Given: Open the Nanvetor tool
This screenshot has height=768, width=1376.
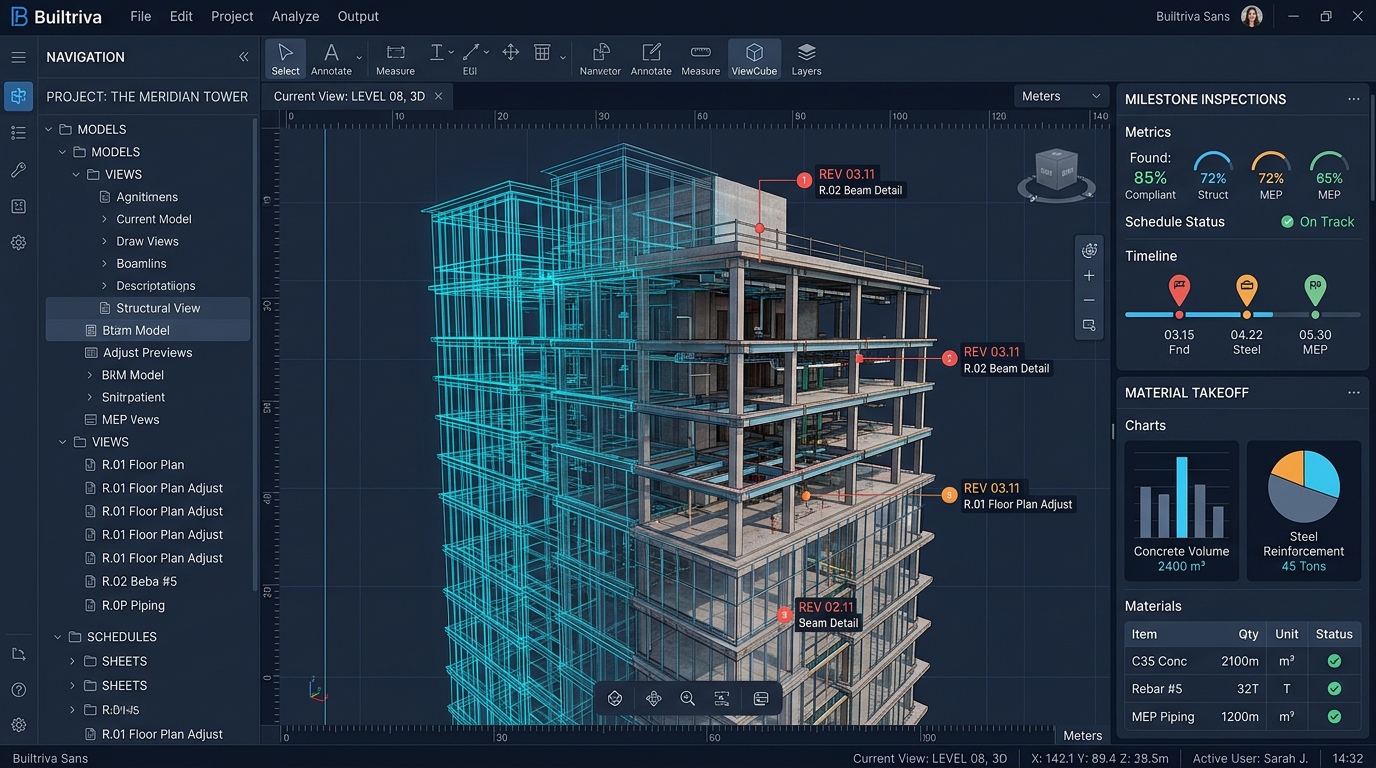Looking at the screenshot, I should [x=600, y=59].
